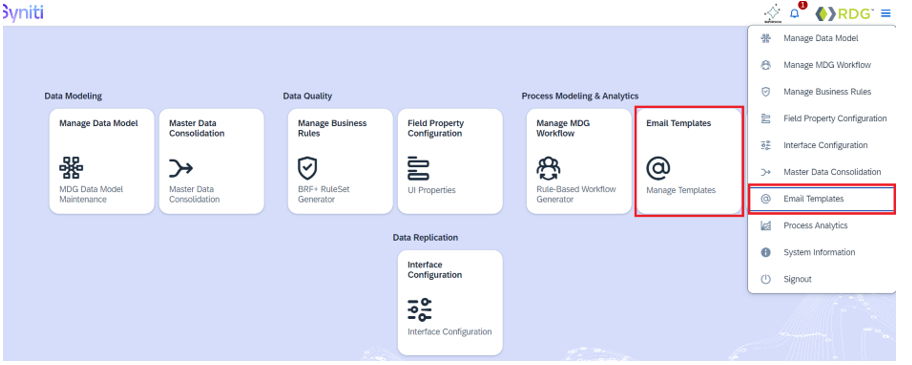Select Manage Data Model in the menu
The image size is (912, 365).
coord(822,38)
